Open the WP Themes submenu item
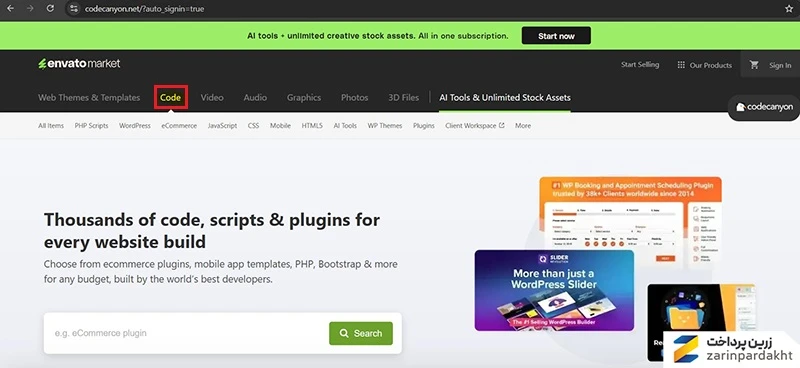800x368 pixels. 385,126
